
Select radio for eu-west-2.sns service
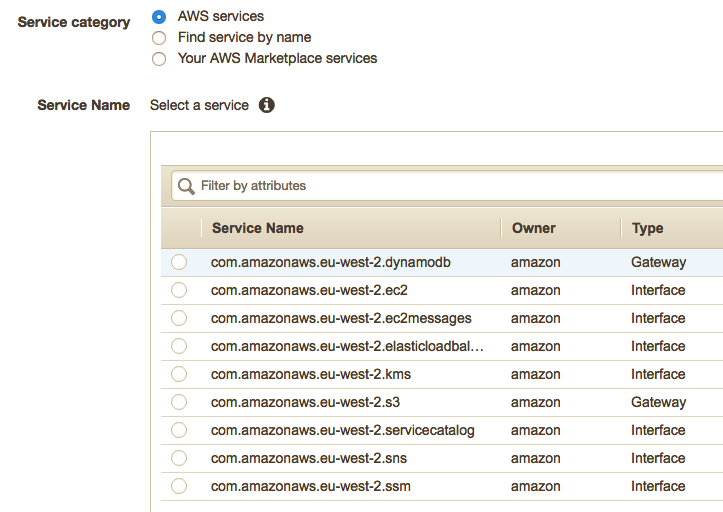pos(179,458)
